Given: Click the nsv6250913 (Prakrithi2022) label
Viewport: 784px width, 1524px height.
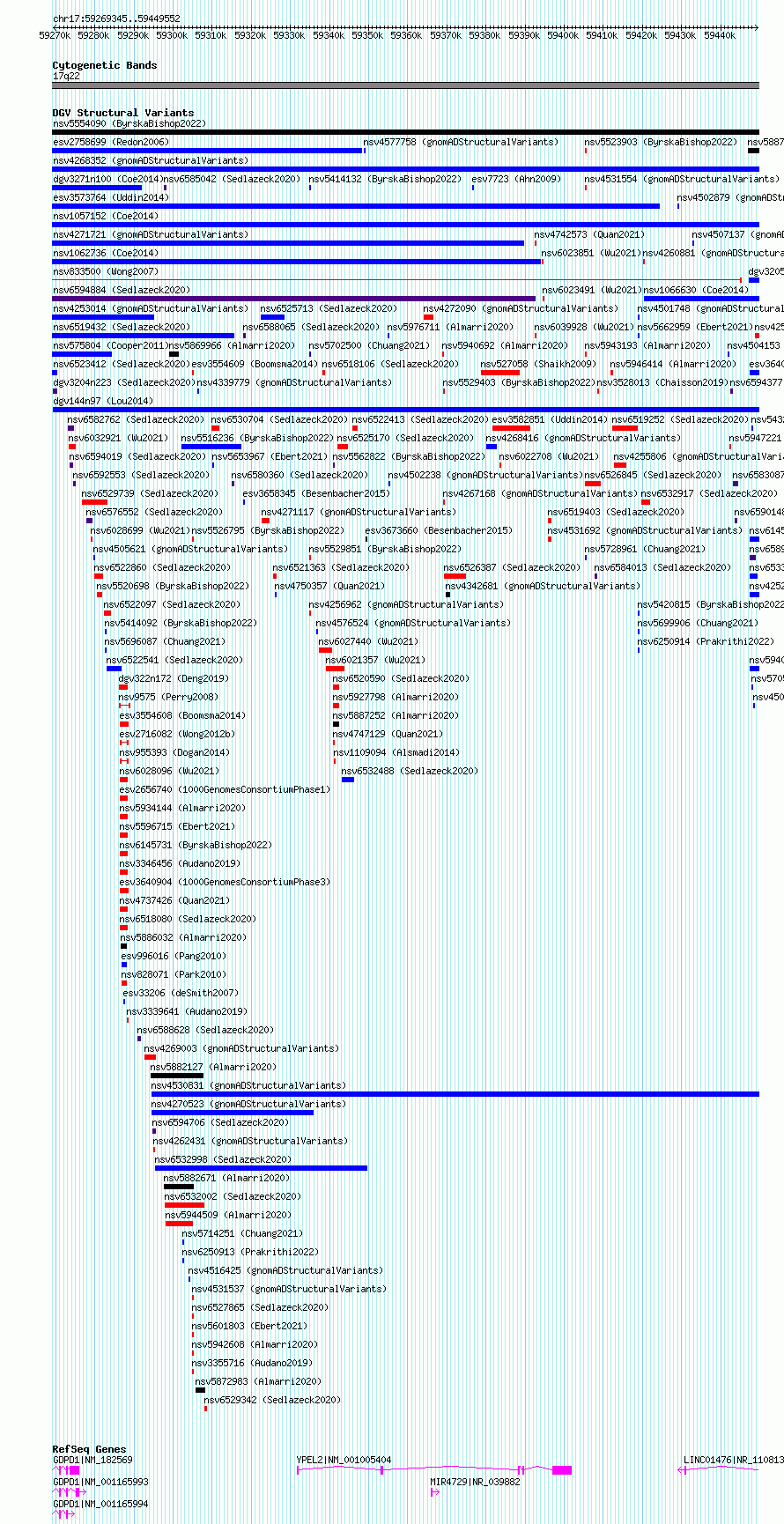Looking at the screenshot, I should click(251, 1252).
